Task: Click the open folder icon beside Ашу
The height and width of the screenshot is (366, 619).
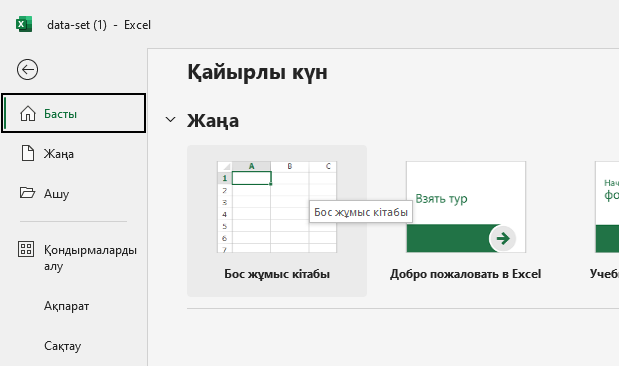Action: click(27, 192)
